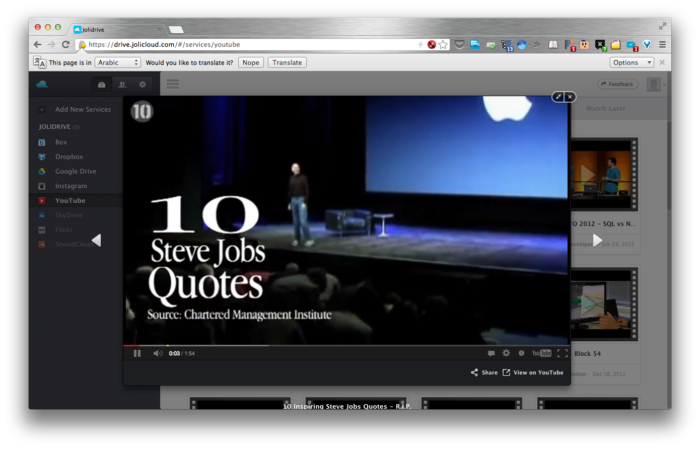The height and width of the screenshot is (449, 700).
Task: Mute the video volume speaker icon
Action: (157, 353)
